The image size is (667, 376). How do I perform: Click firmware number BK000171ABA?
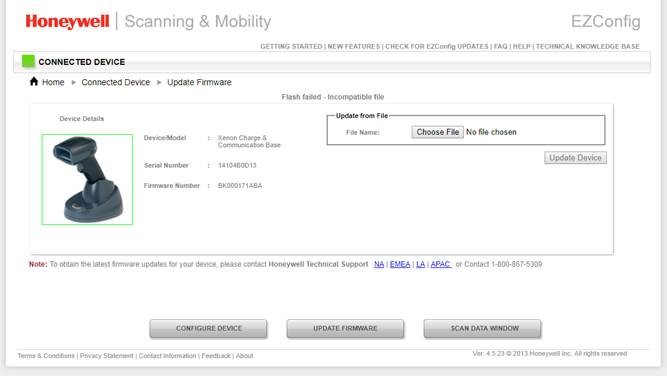point(240,185)
